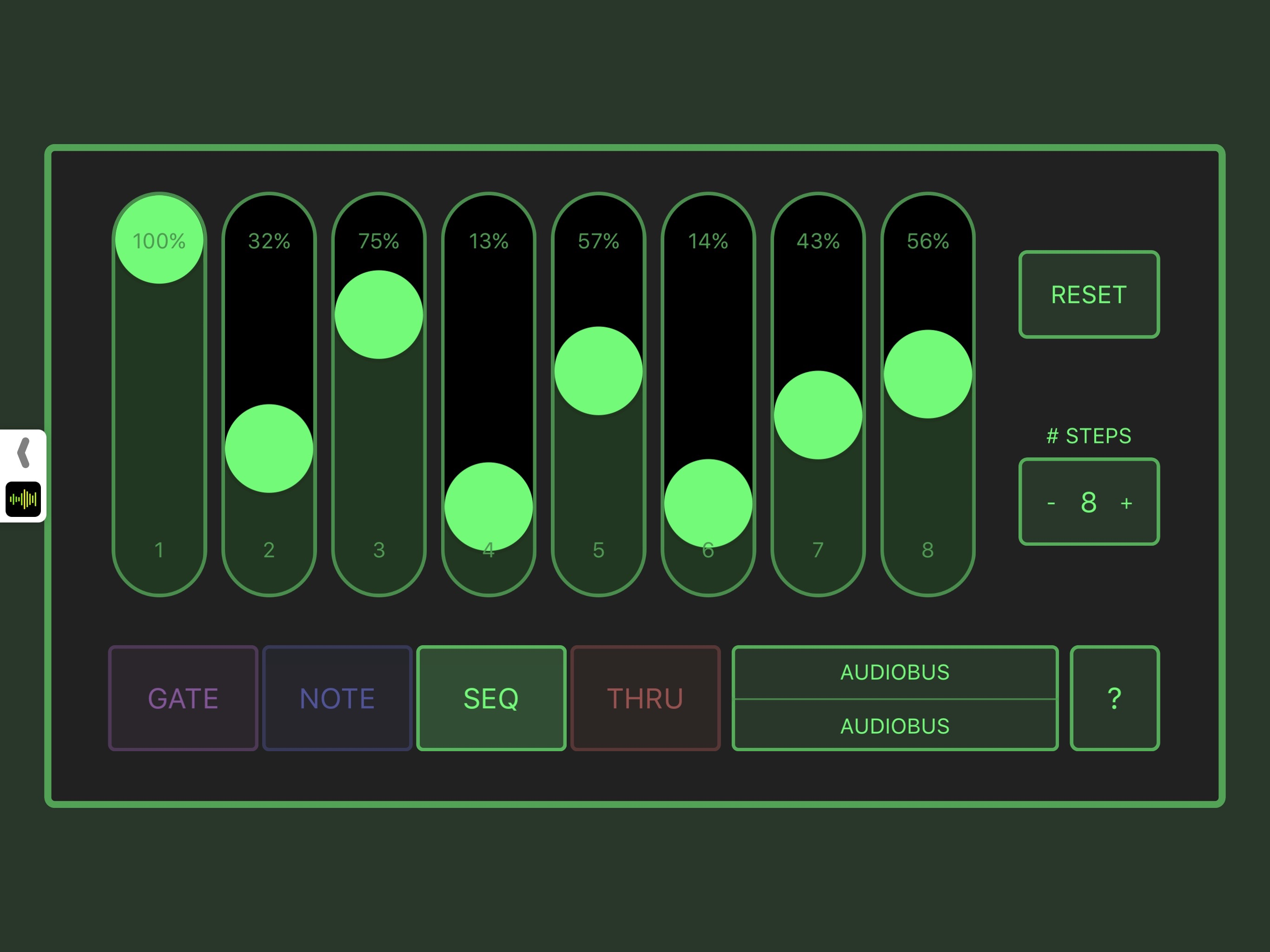Decrease the step count with minus
This screenshot has width=1270, height=952.
[x=1052, y=502]
